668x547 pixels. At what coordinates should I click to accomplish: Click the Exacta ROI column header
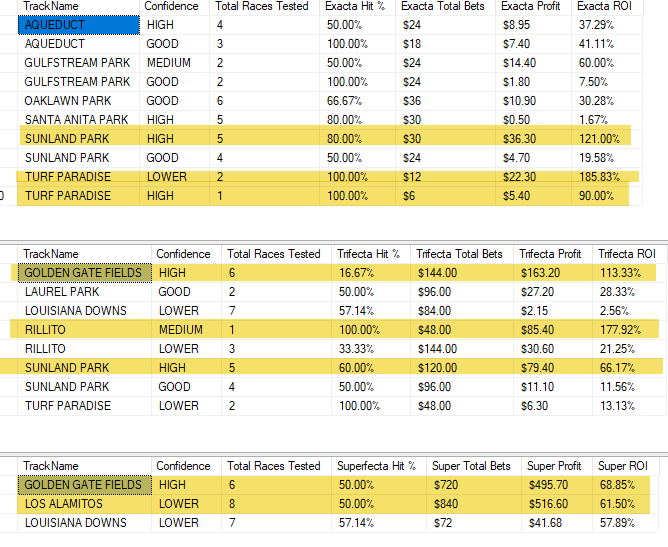(607, 6)
